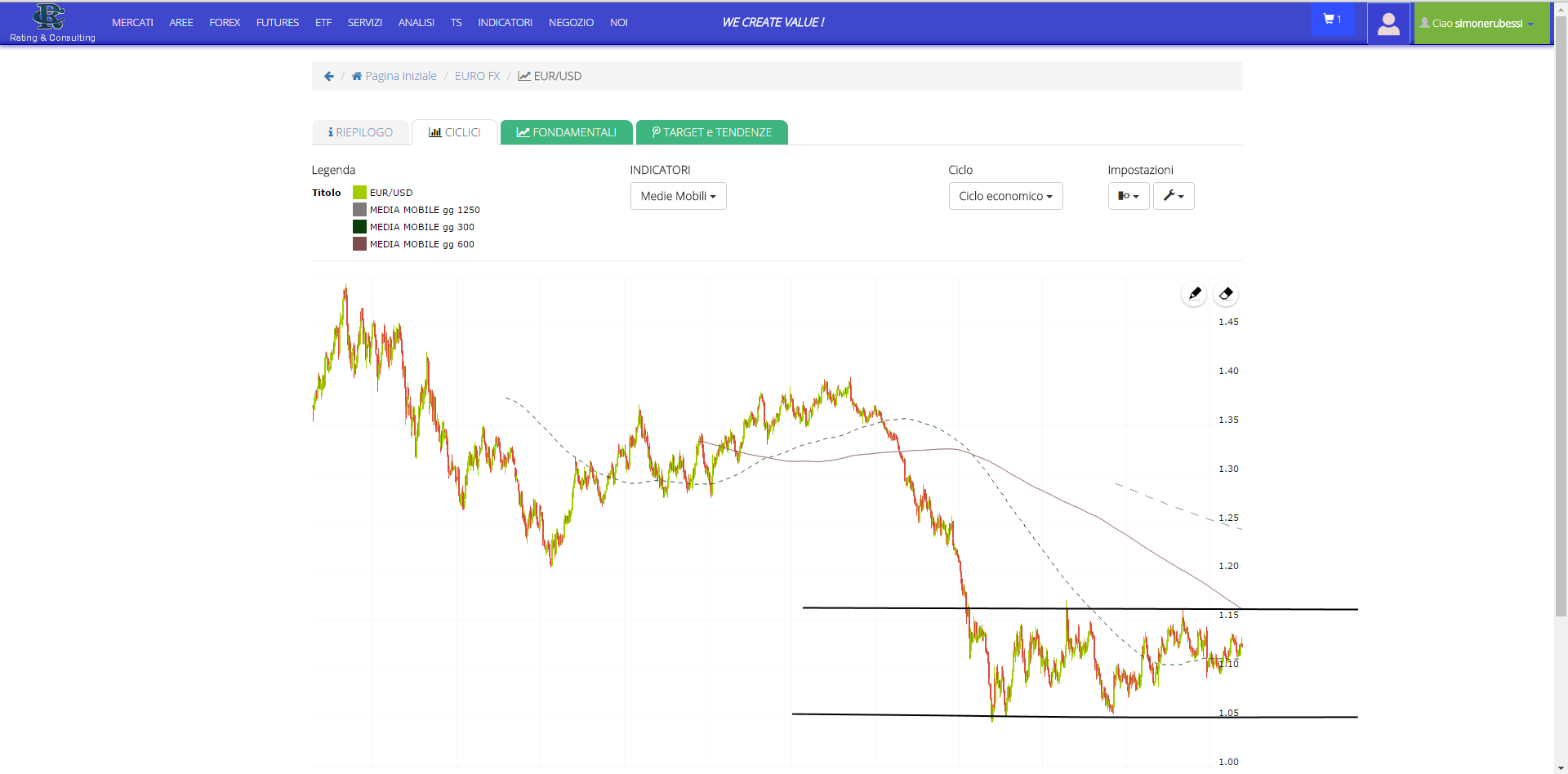Open the flag settings dropdown
The width and height of the screenshot is (1568, 774).
coord(1129,196)
